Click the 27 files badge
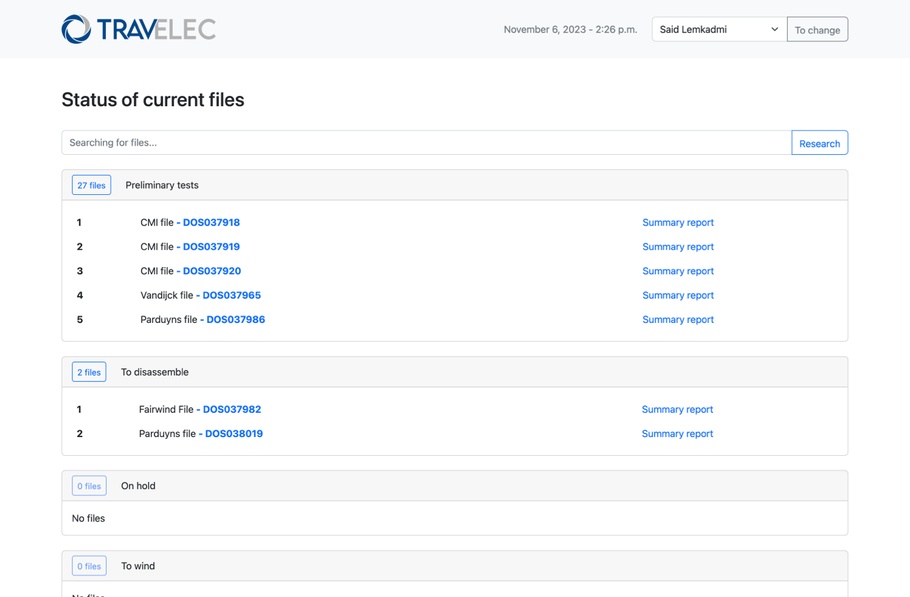Viewport: 910px width, 597px height. [x=91, y=185]
